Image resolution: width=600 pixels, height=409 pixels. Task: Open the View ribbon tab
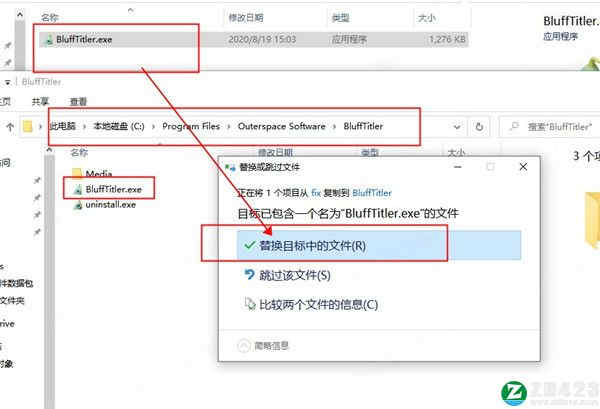point(78,101)
